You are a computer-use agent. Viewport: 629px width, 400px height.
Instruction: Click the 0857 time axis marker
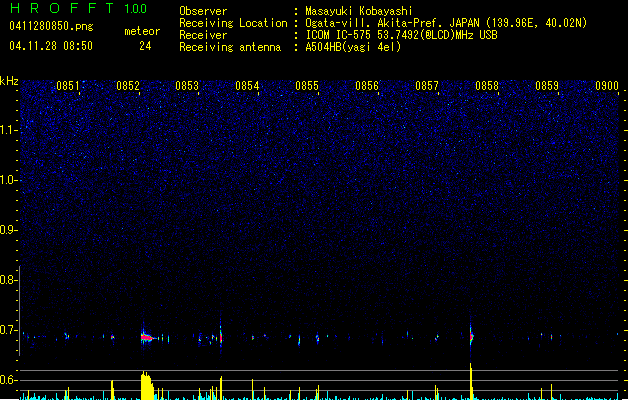coord(427,86)
